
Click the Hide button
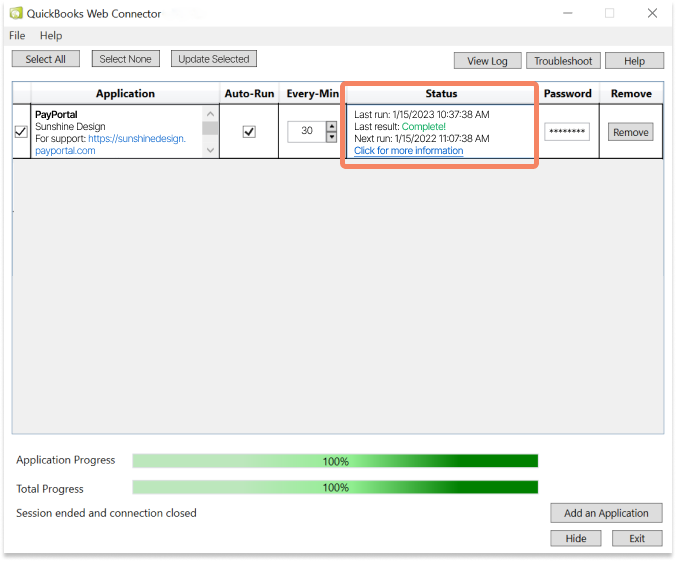coord(576,538)
